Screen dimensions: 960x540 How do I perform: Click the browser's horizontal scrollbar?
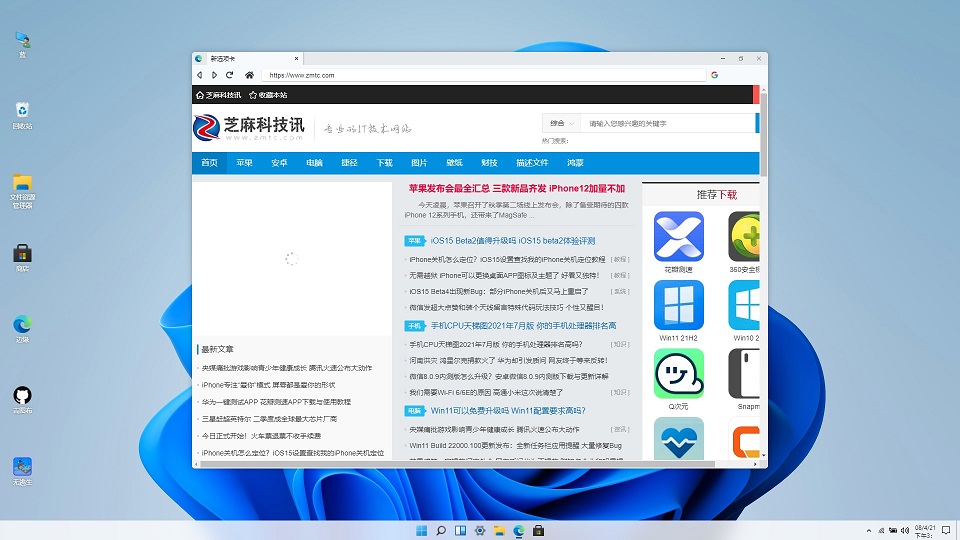[x=457, y=464]
